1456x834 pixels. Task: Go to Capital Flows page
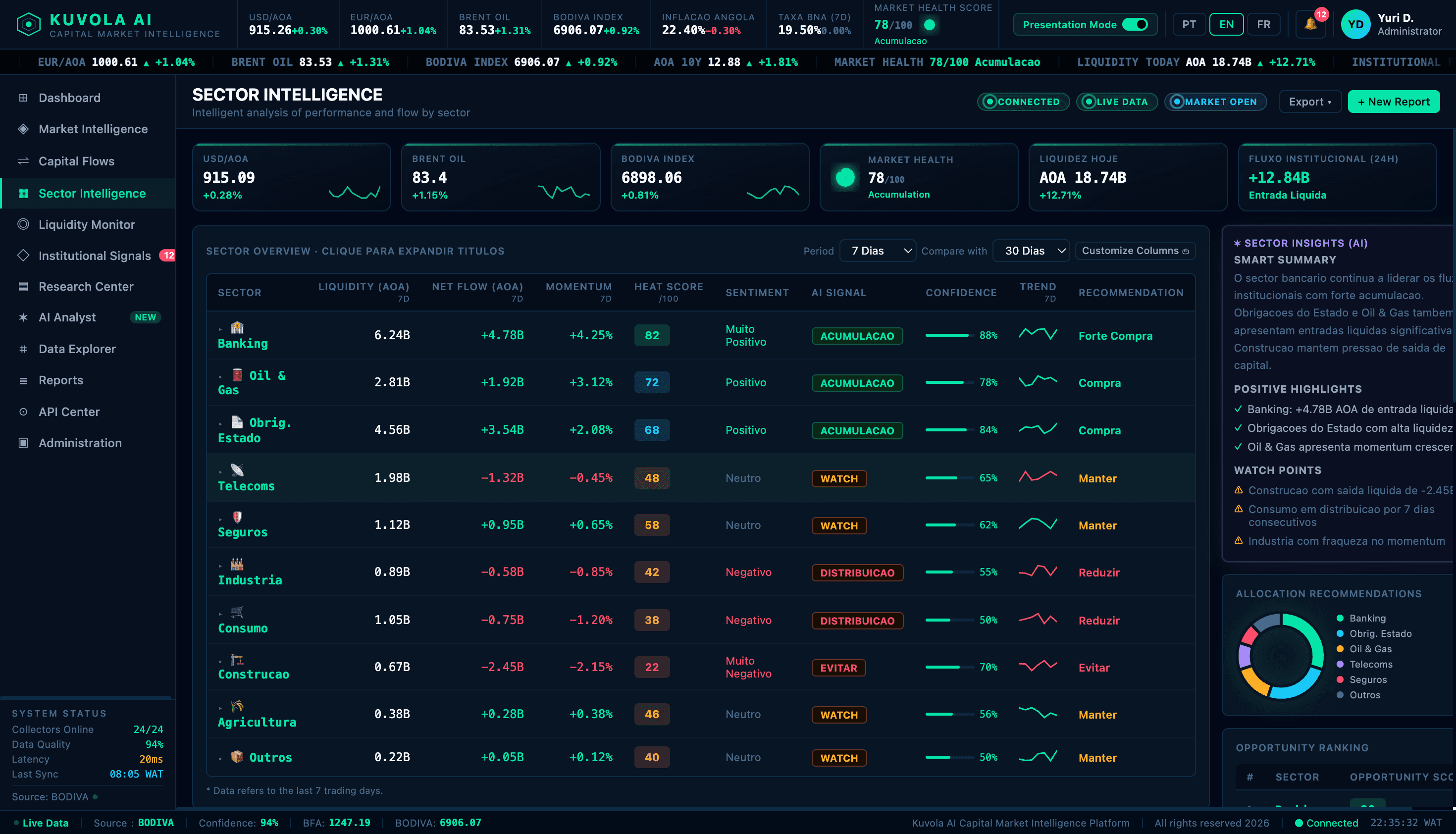88,161
